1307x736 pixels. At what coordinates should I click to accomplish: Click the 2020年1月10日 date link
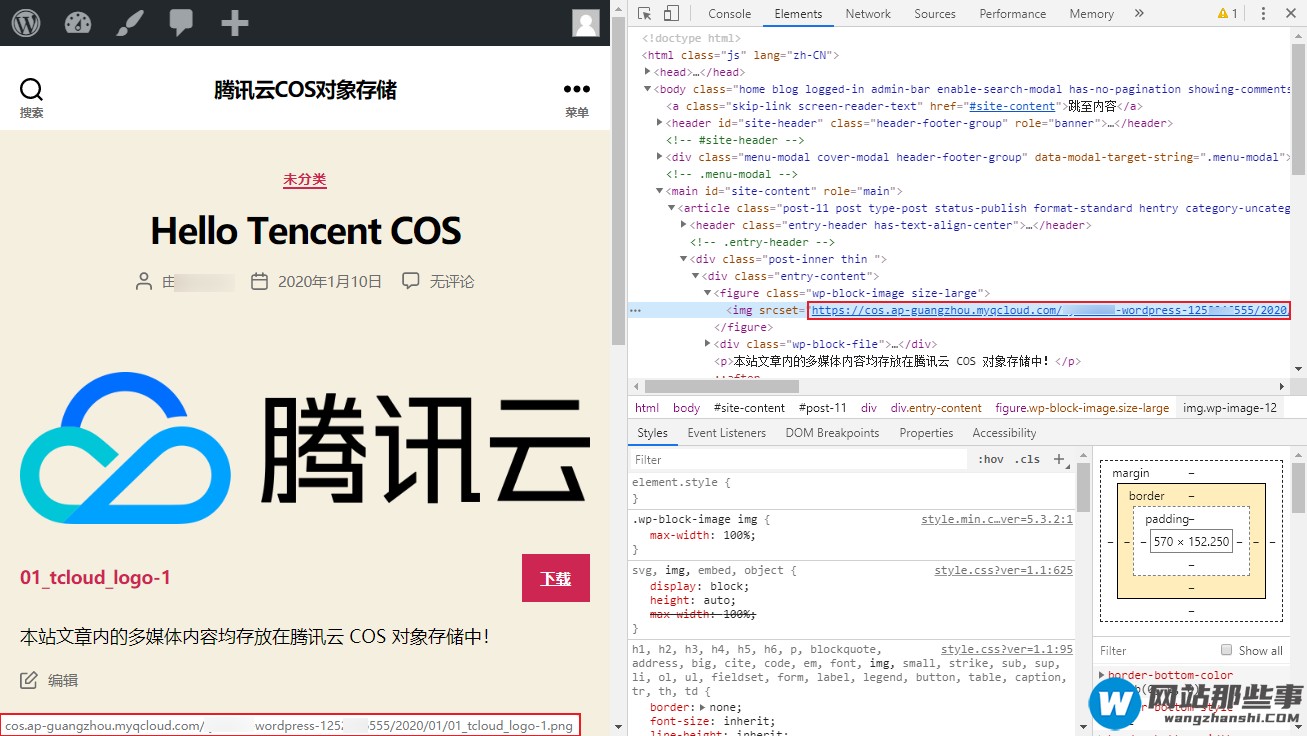(x=330, y=281)
